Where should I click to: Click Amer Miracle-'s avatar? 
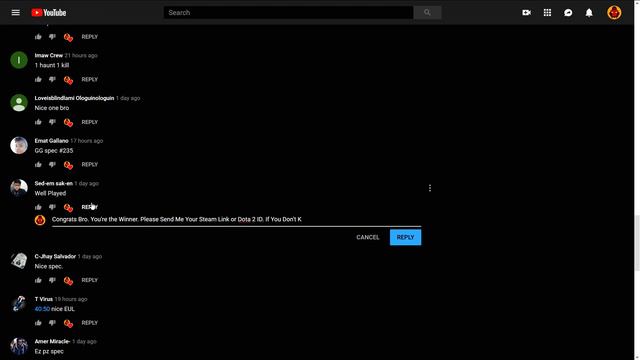pos(19,346)
